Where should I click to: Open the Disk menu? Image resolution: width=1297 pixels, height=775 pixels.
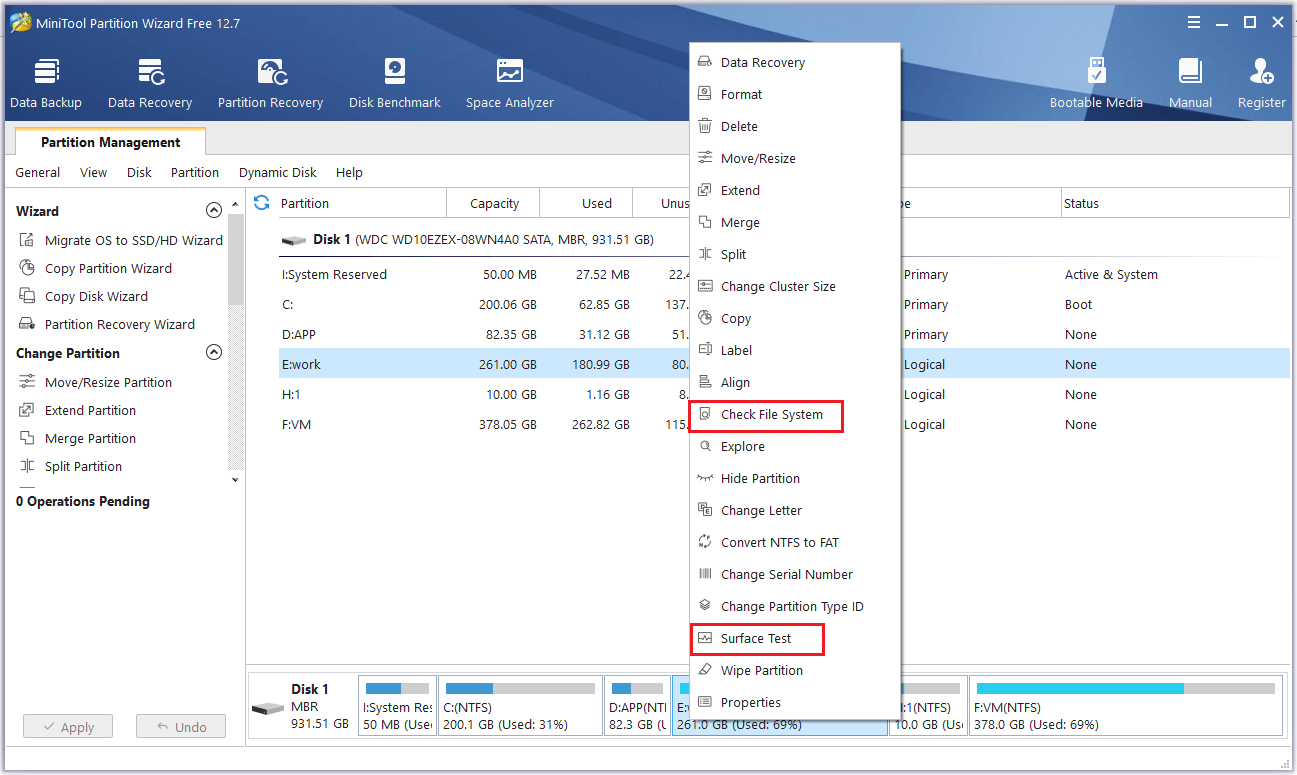pos(139,172)
